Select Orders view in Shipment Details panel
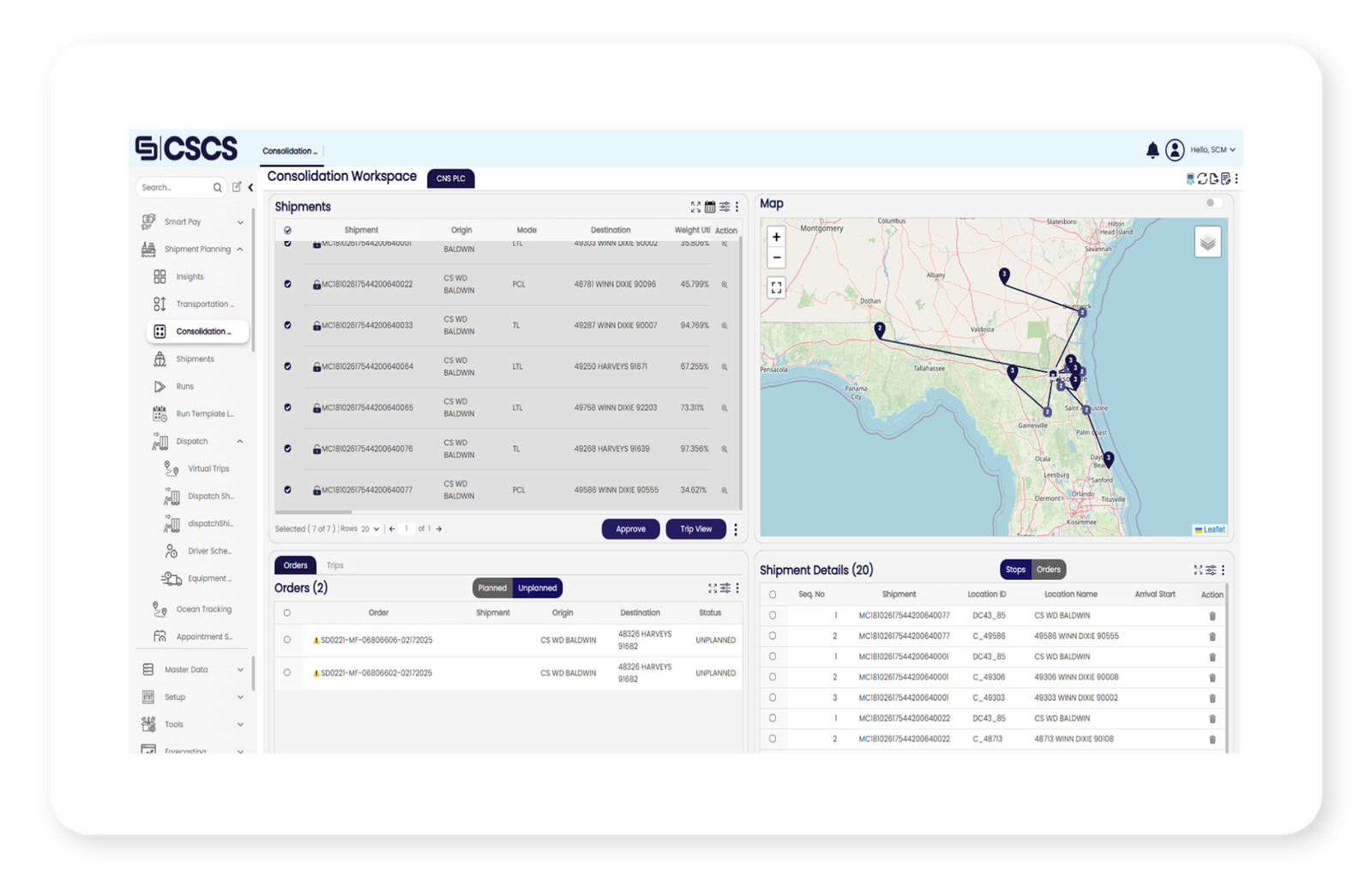 point(1048,569)
